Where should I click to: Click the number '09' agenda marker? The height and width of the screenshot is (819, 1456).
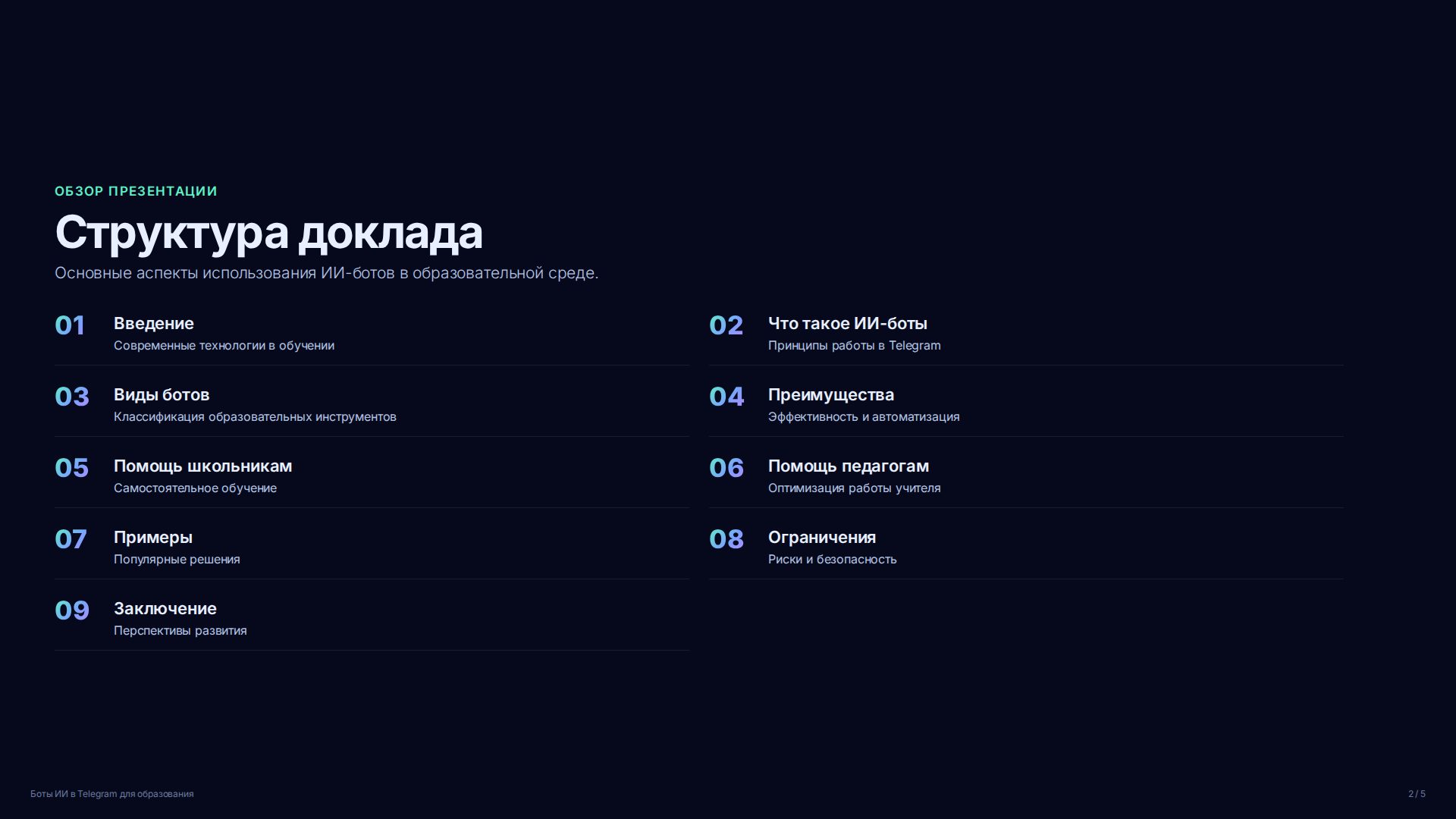[72, 610]
